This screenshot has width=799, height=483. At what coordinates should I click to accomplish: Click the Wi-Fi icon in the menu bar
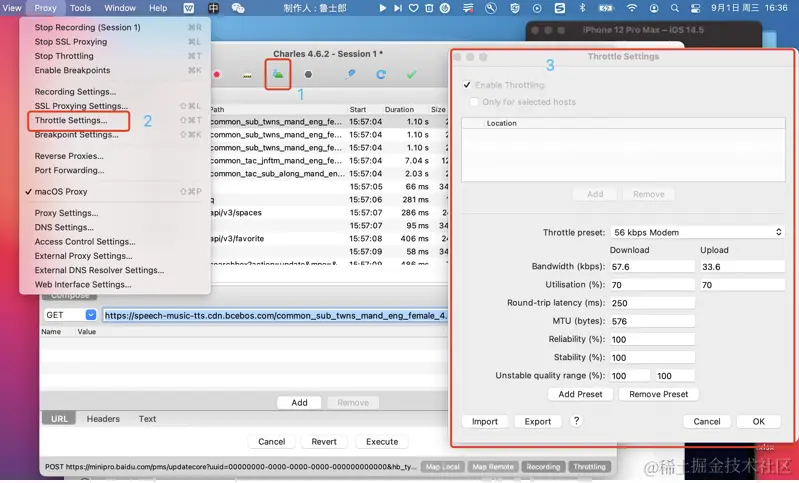point(632,8)
